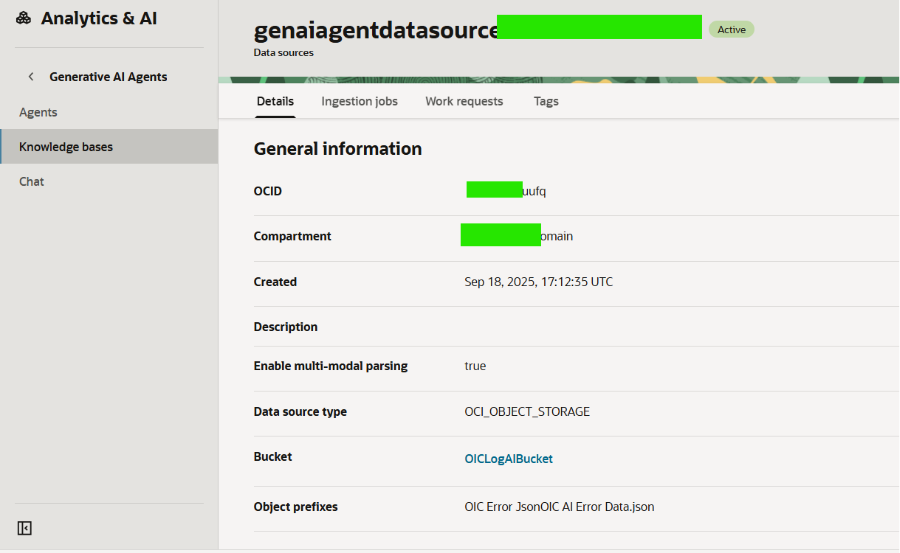Click the Created label
Image resolution: width=900 pixels, height=553 pixels.
[x=275, y=281]
